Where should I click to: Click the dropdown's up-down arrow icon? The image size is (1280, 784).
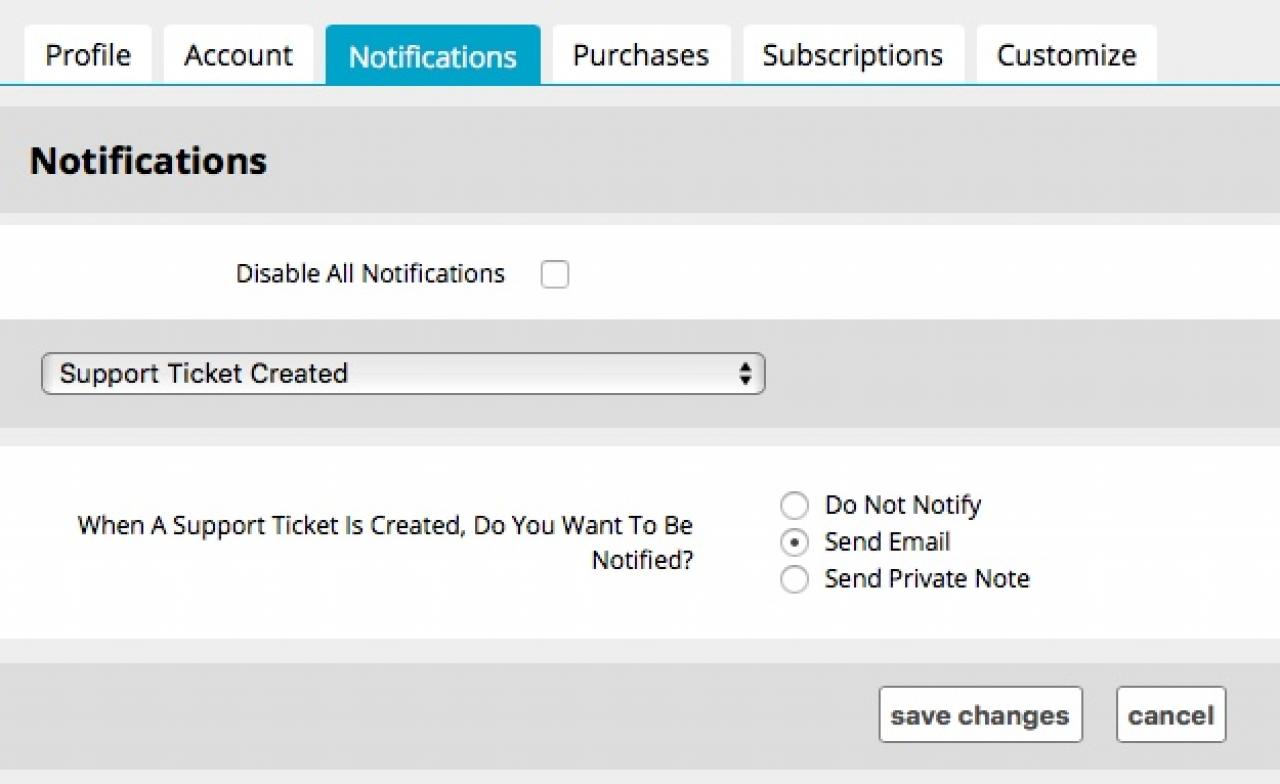click(x=745, y=374)
